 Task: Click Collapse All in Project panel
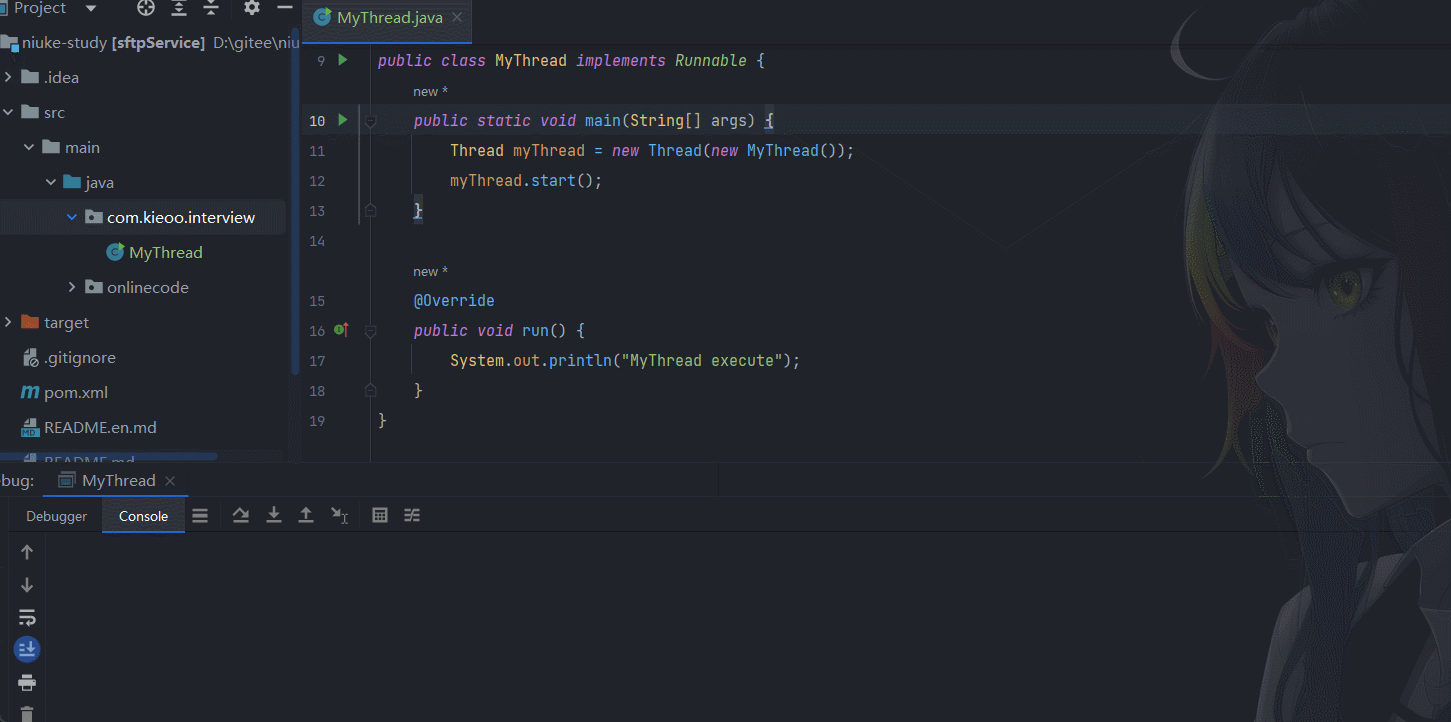tap(211, 8)
